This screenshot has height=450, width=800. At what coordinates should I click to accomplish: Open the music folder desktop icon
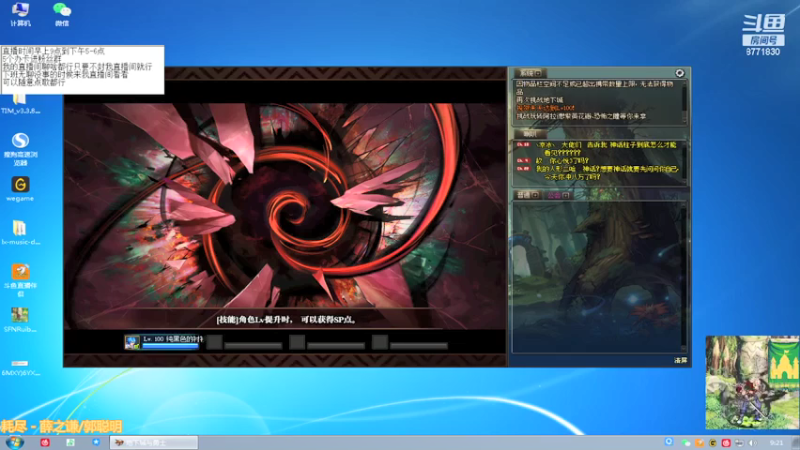[20, 233]
